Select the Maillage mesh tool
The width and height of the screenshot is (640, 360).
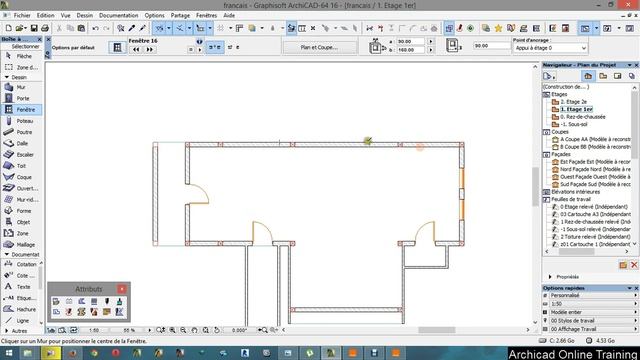click(21, 244)
